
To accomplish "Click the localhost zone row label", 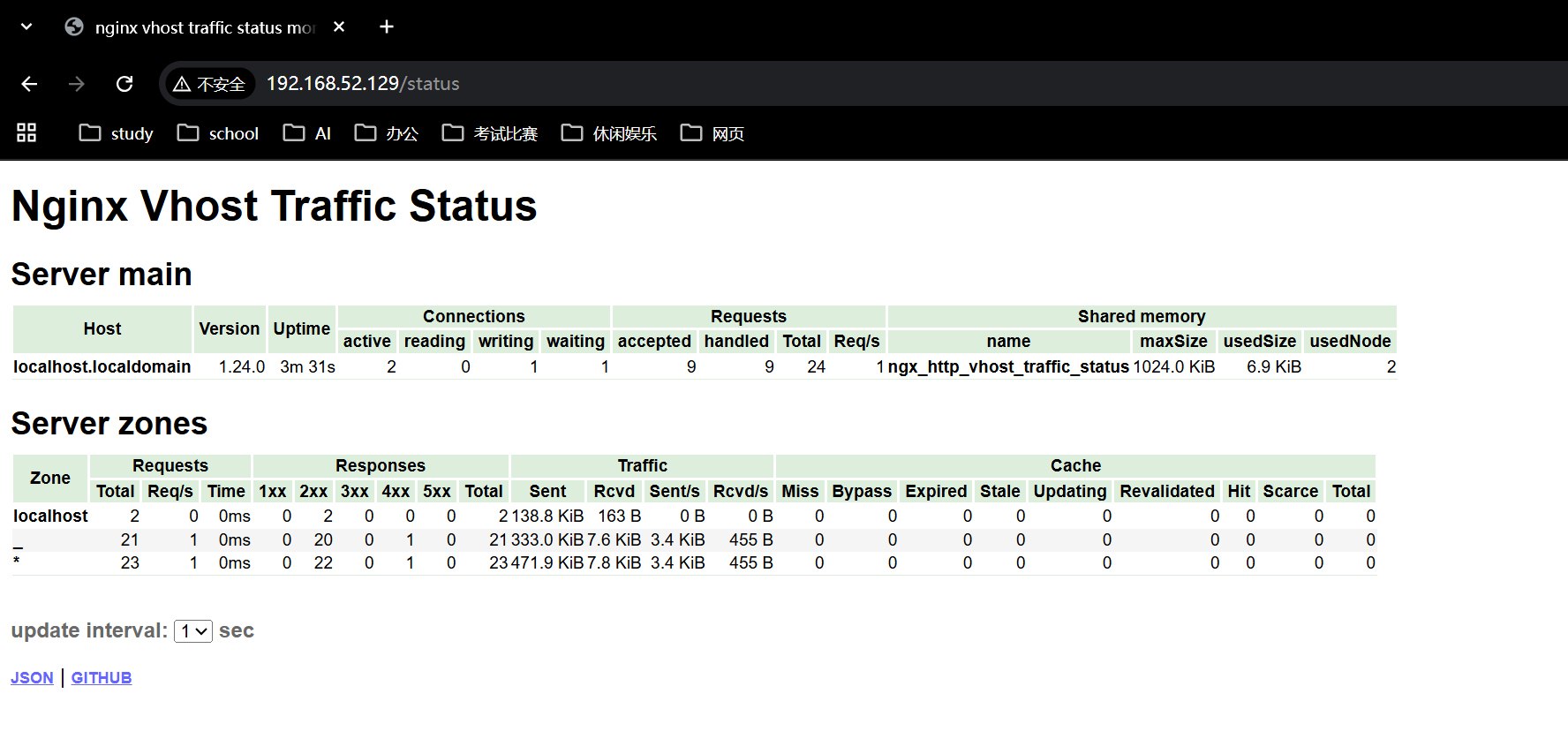I will (50, 516).
